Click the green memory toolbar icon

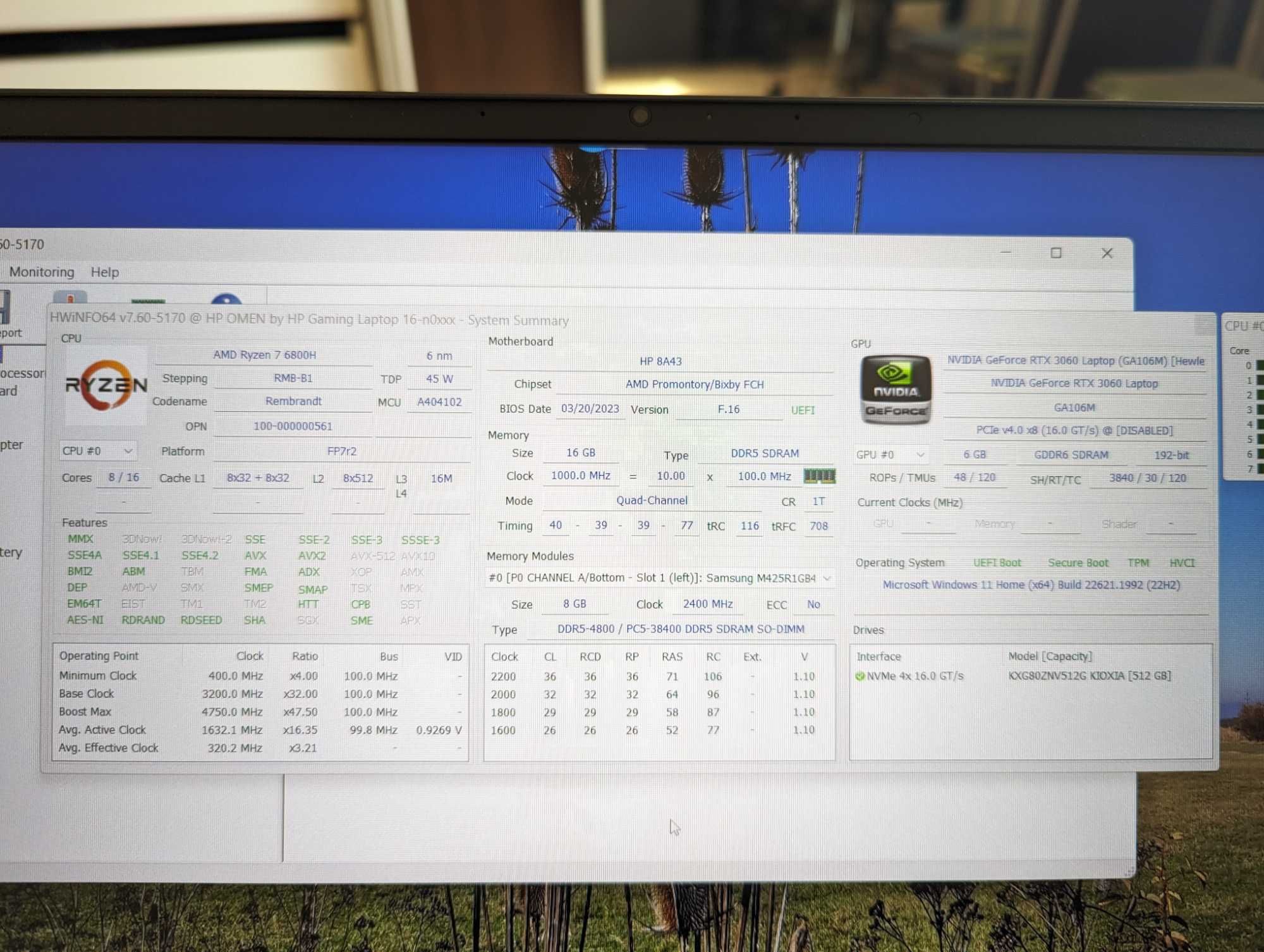[148, 302]
